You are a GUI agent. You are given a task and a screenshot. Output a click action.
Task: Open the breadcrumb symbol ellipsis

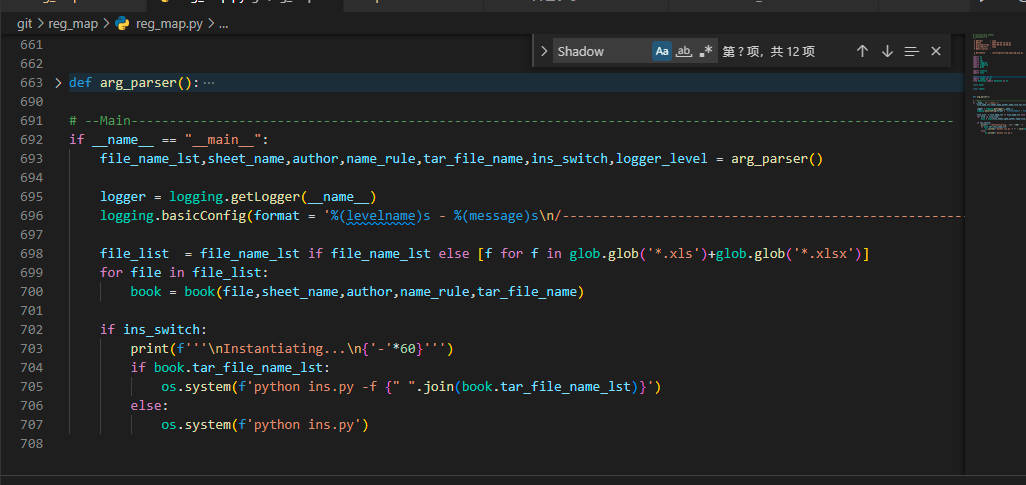pos(223,24)
